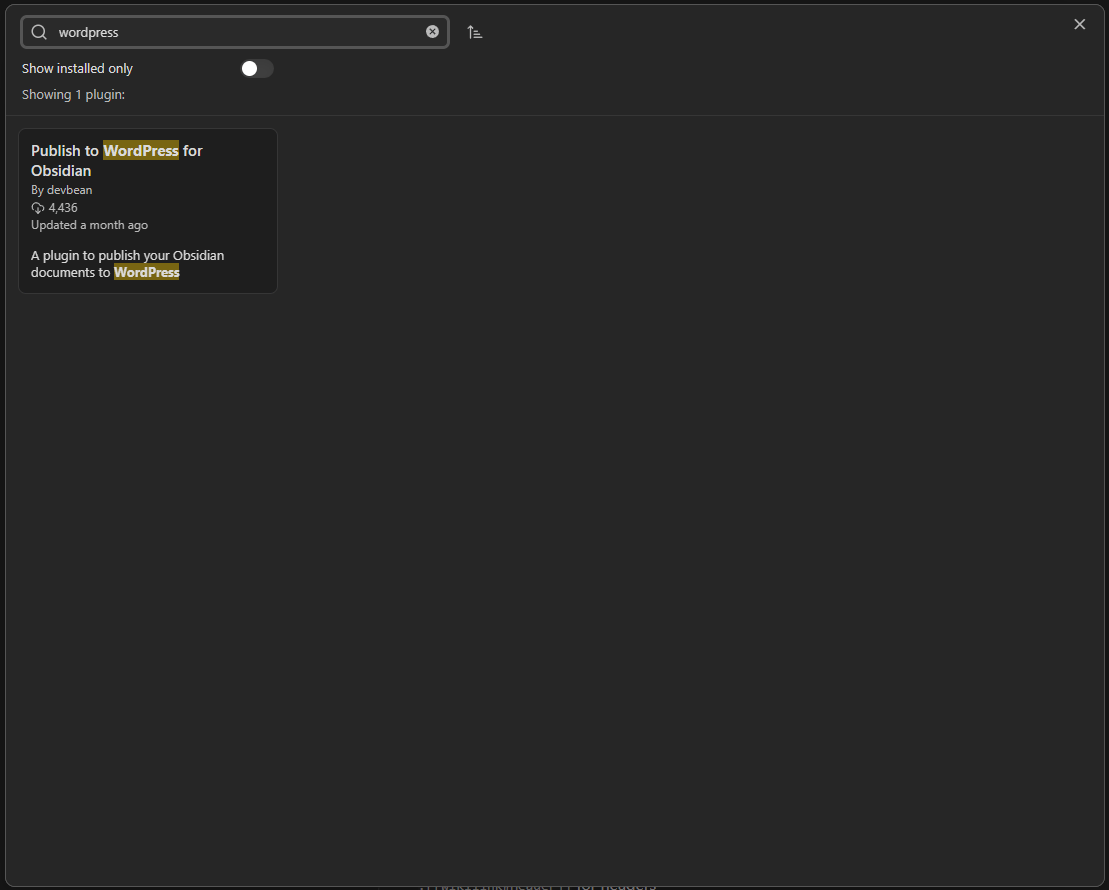This screenshot has height=890, width=1109.
Task: Select the plugin card for WordPress publishing
Action: tap(148, 210)
